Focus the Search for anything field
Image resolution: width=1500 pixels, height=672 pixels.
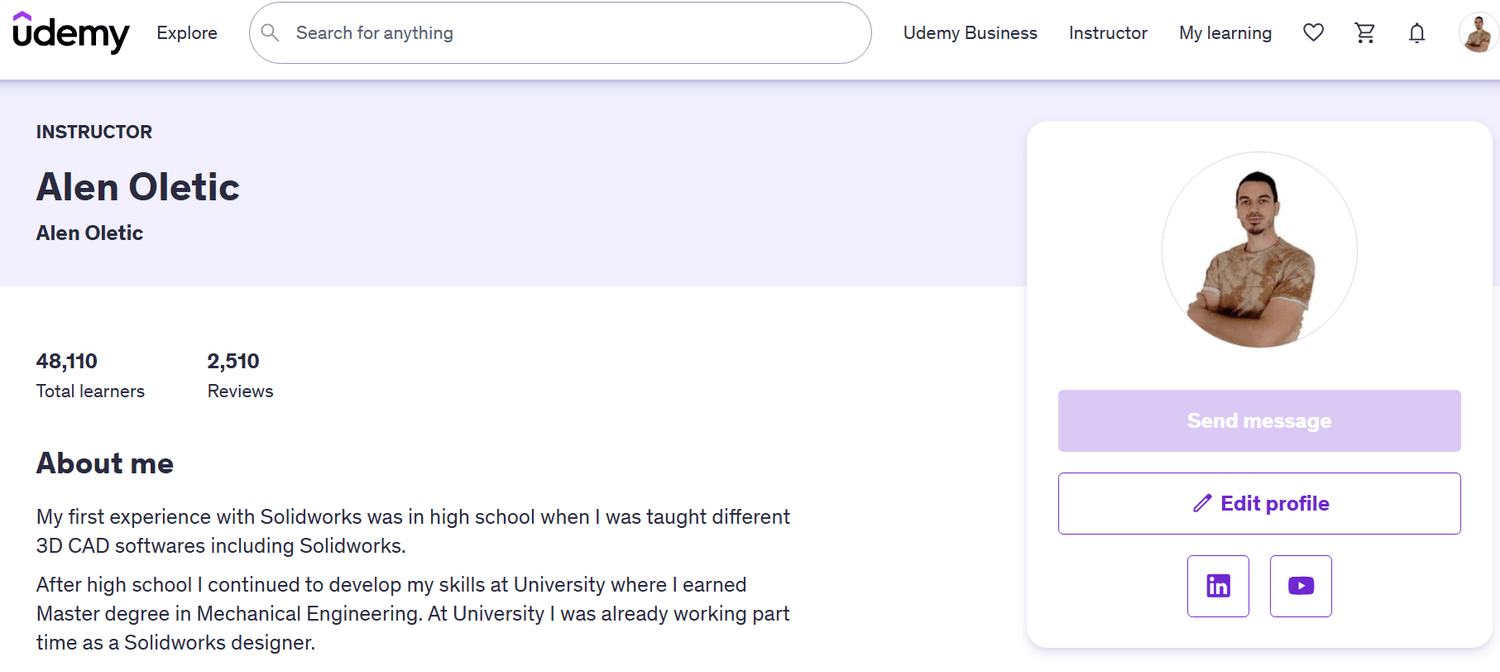tap(570, 33)
